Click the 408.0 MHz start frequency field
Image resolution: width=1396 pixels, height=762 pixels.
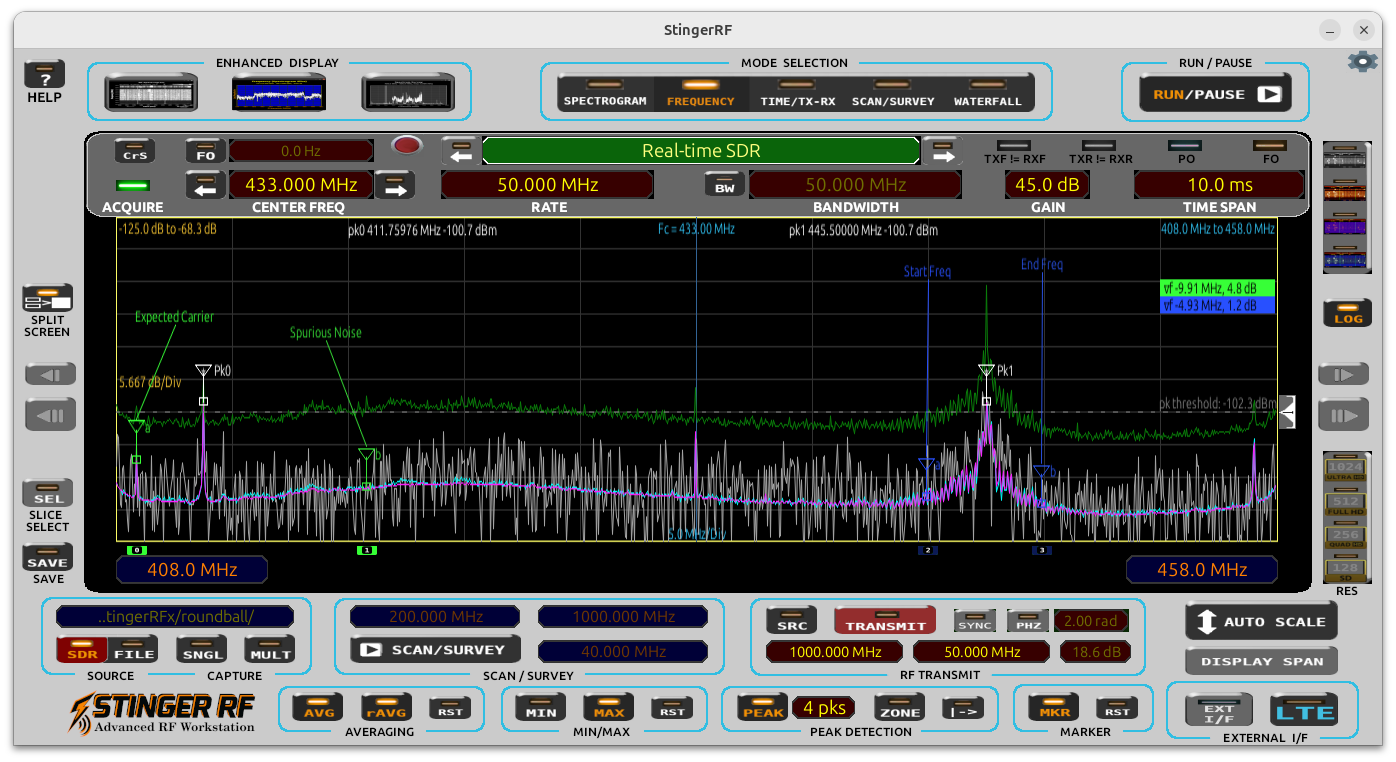point(192,569)
